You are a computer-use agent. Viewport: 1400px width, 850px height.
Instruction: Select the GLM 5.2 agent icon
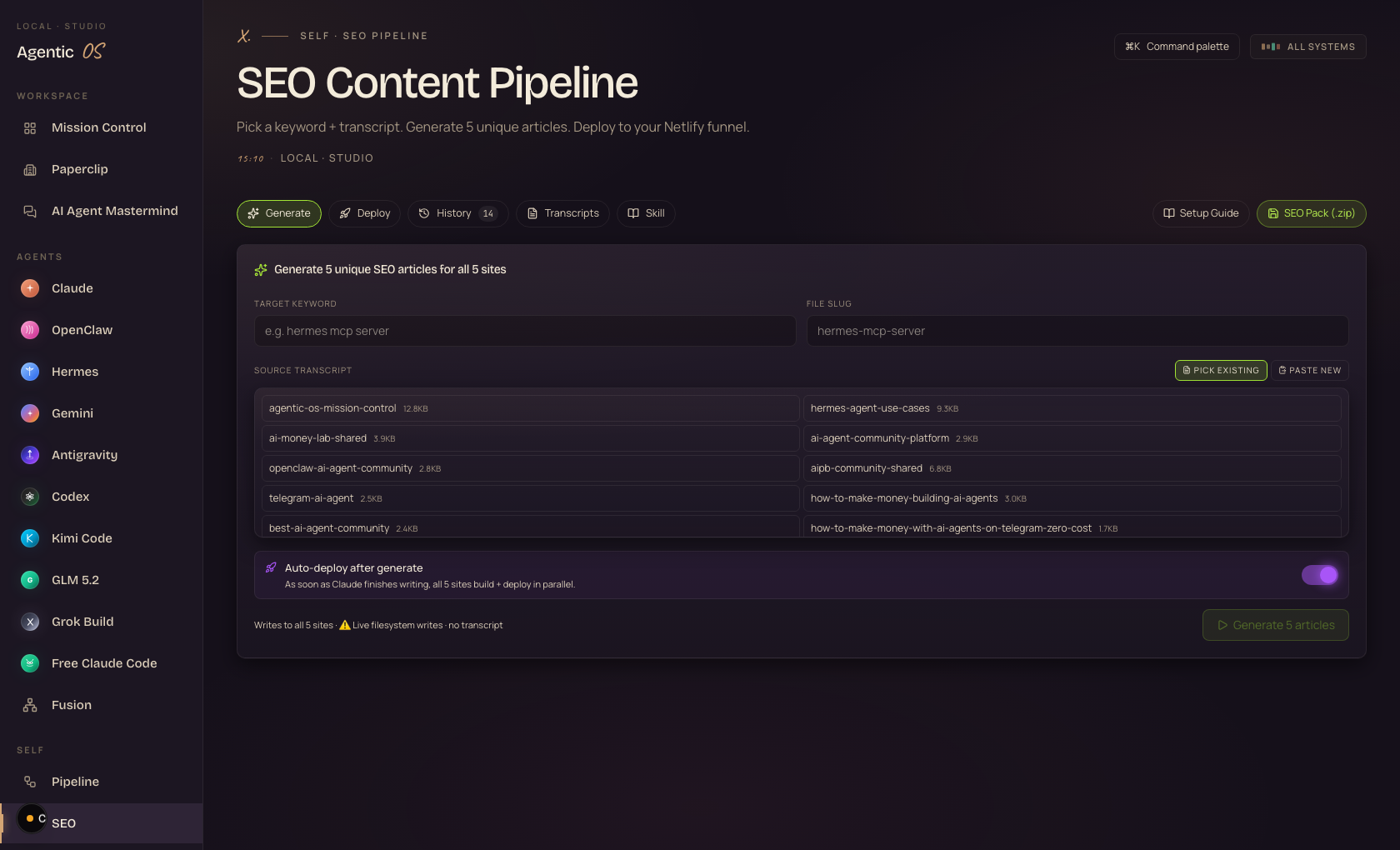[x=30, y=580]
